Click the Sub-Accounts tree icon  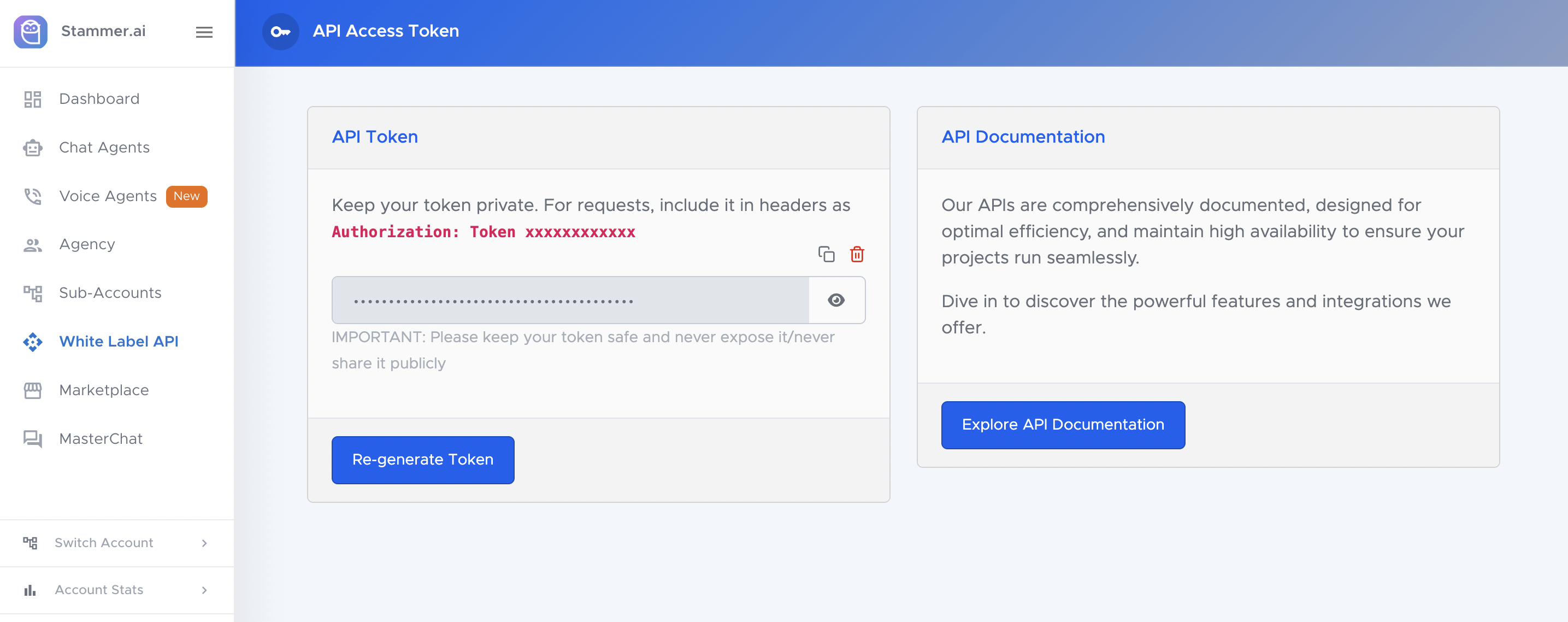[x=32, y=294]
